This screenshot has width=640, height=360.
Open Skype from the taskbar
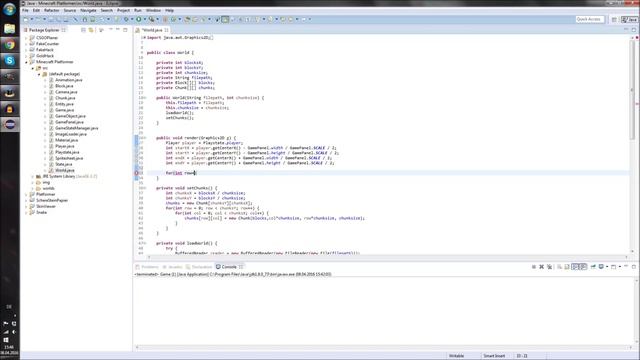[9, 60]
